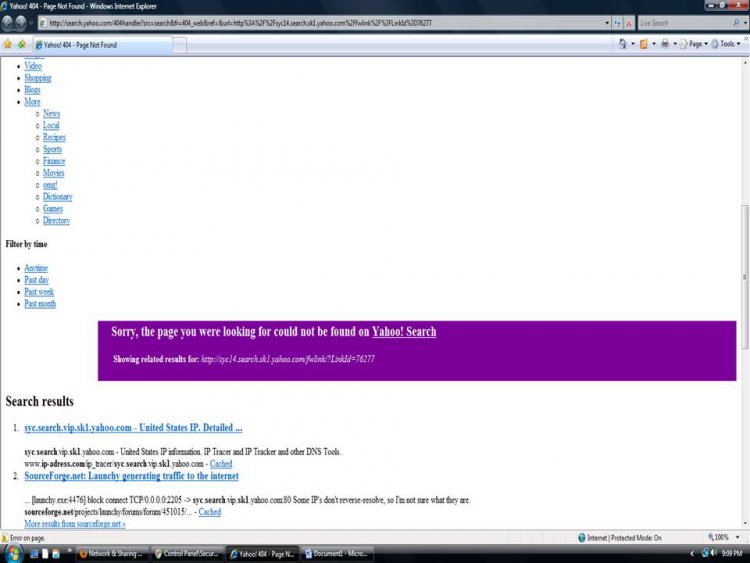The width and height of the screenshot is (750, 563).
Task: Open the Print button dropdown arrow
Action: point(675,44)
